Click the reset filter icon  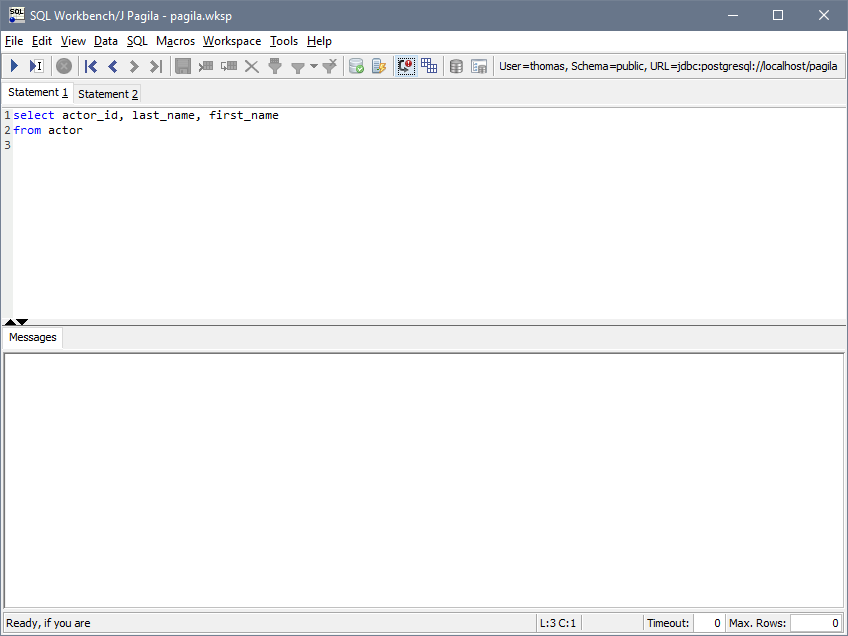tap(329, 66)
